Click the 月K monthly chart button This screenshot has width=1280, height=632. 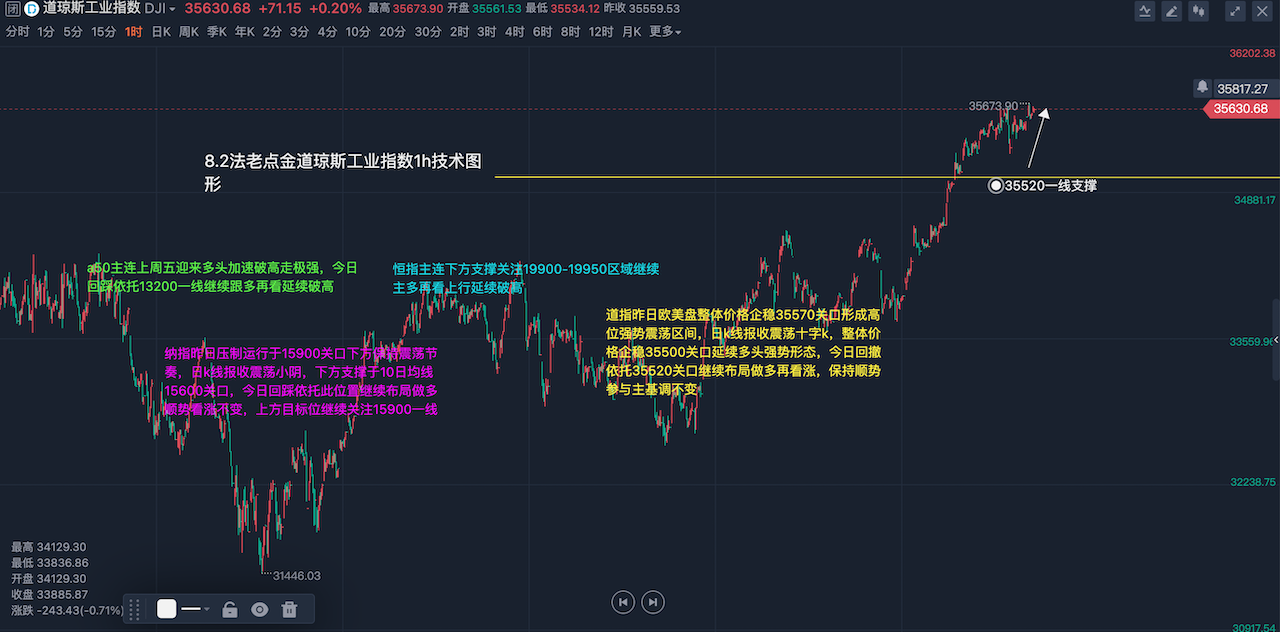coord(631,32)
